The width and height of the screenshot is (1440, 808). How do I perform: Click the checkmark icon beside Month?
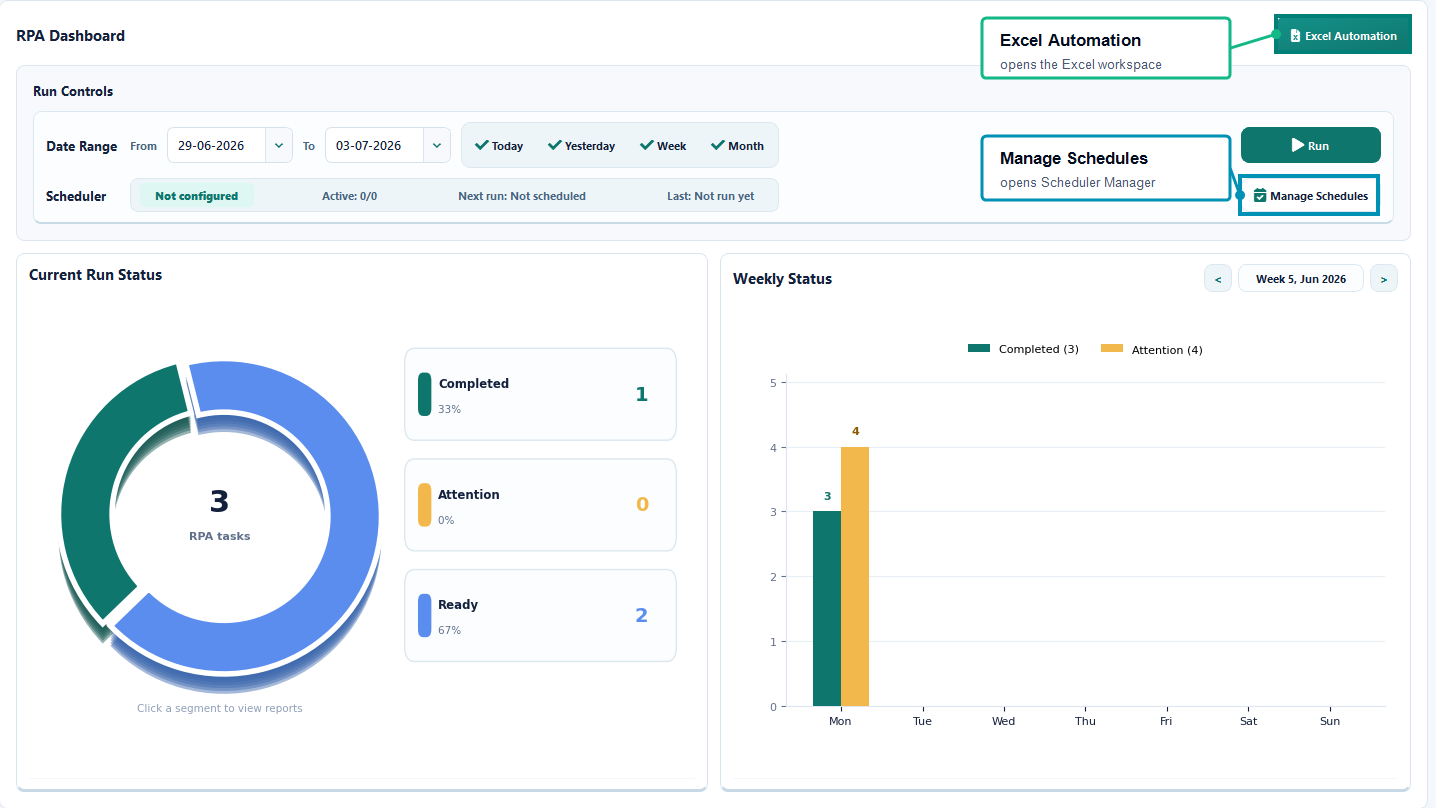717,145
